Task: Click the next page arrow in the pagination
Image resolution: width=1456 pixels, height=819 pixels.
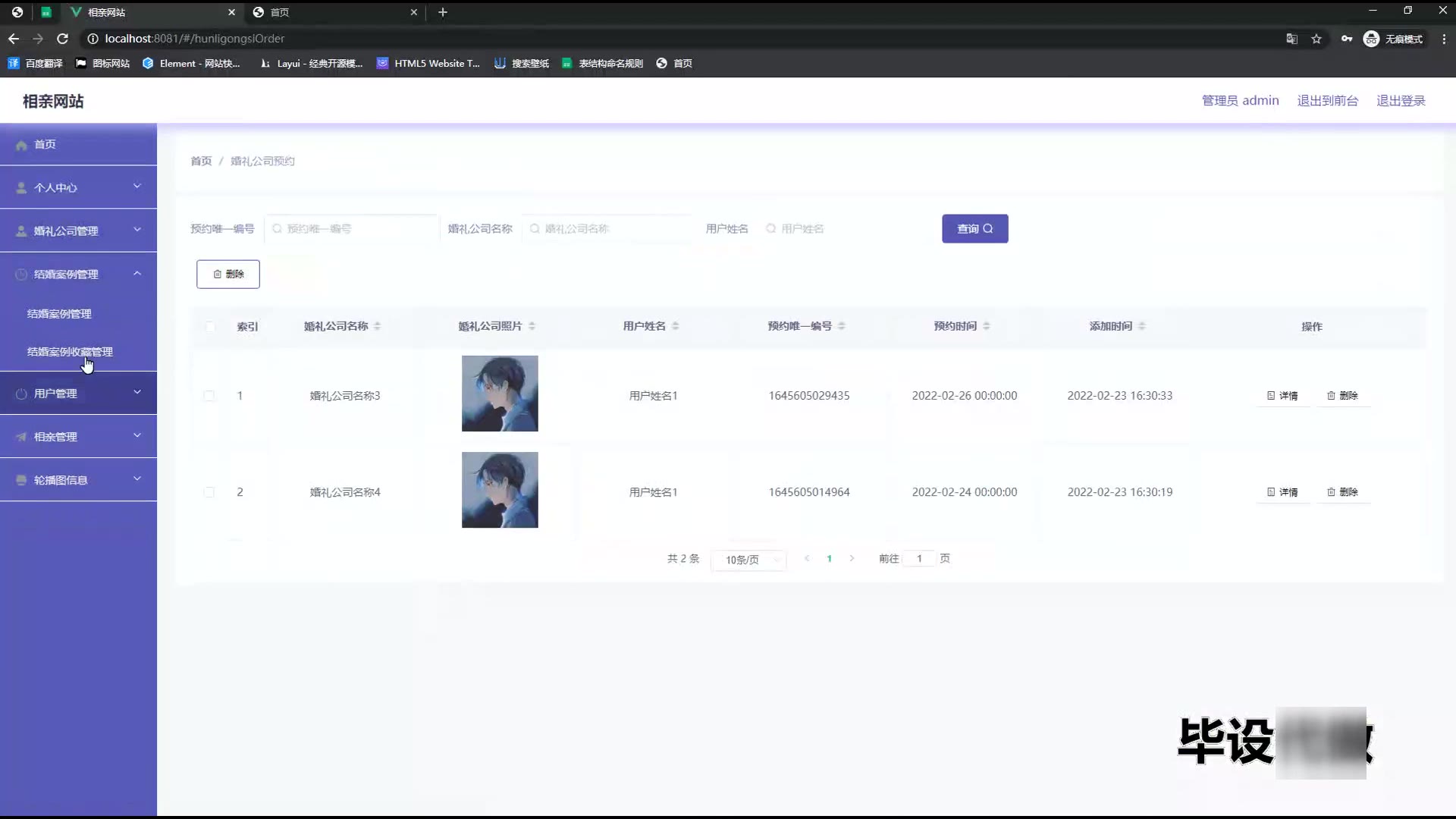Action: click(852, 559)
